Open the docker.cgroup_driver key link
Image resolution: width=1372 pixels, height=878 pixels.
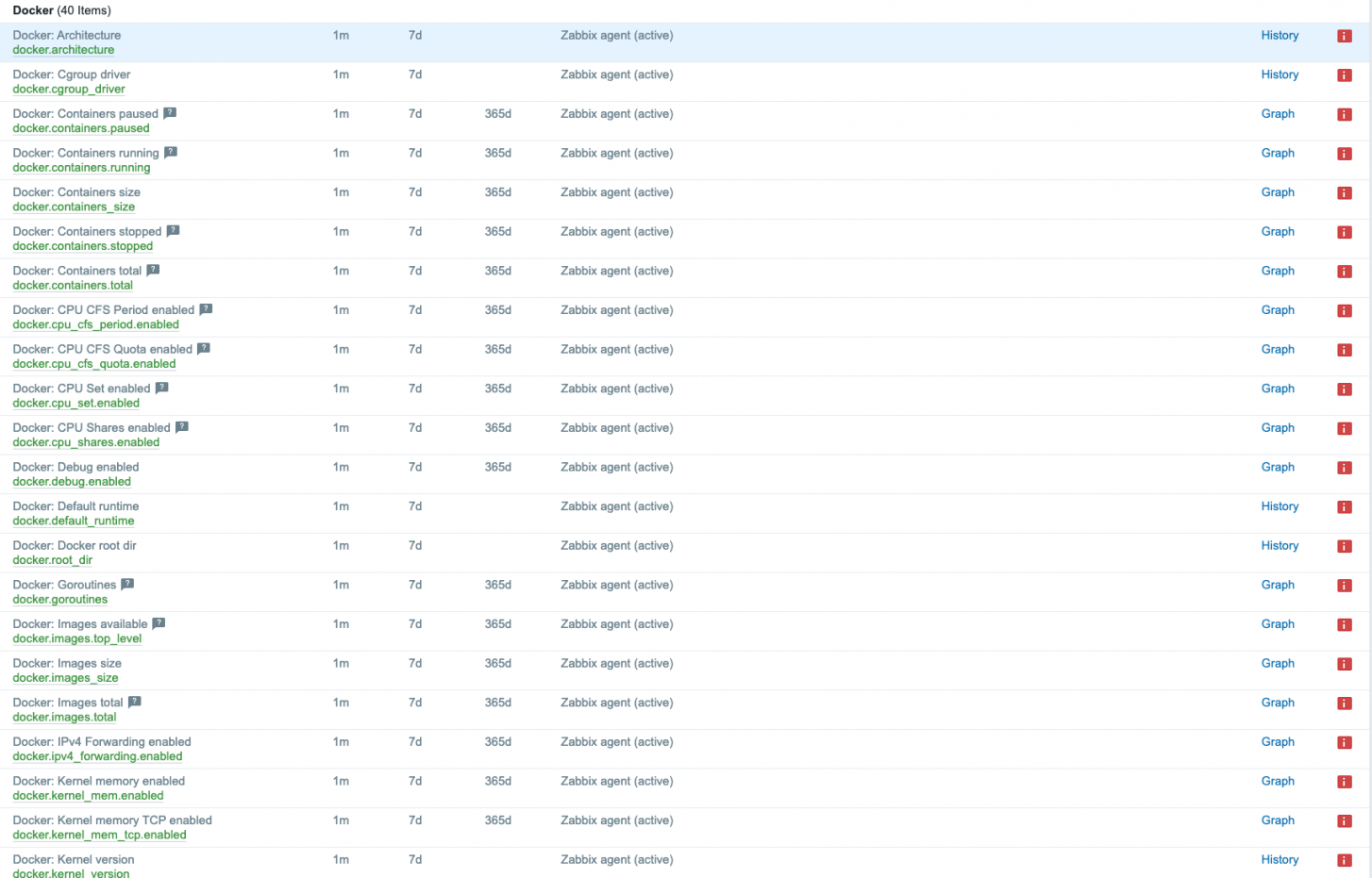pos(69,90)
